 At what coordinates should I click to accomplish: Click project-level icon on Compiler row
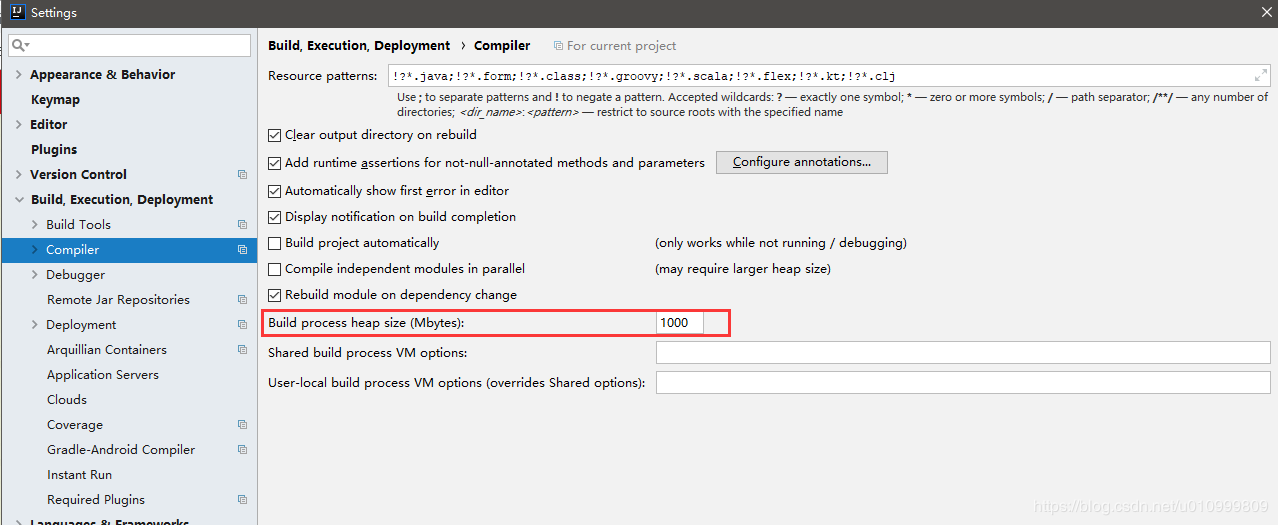click(x=242, y=250)
